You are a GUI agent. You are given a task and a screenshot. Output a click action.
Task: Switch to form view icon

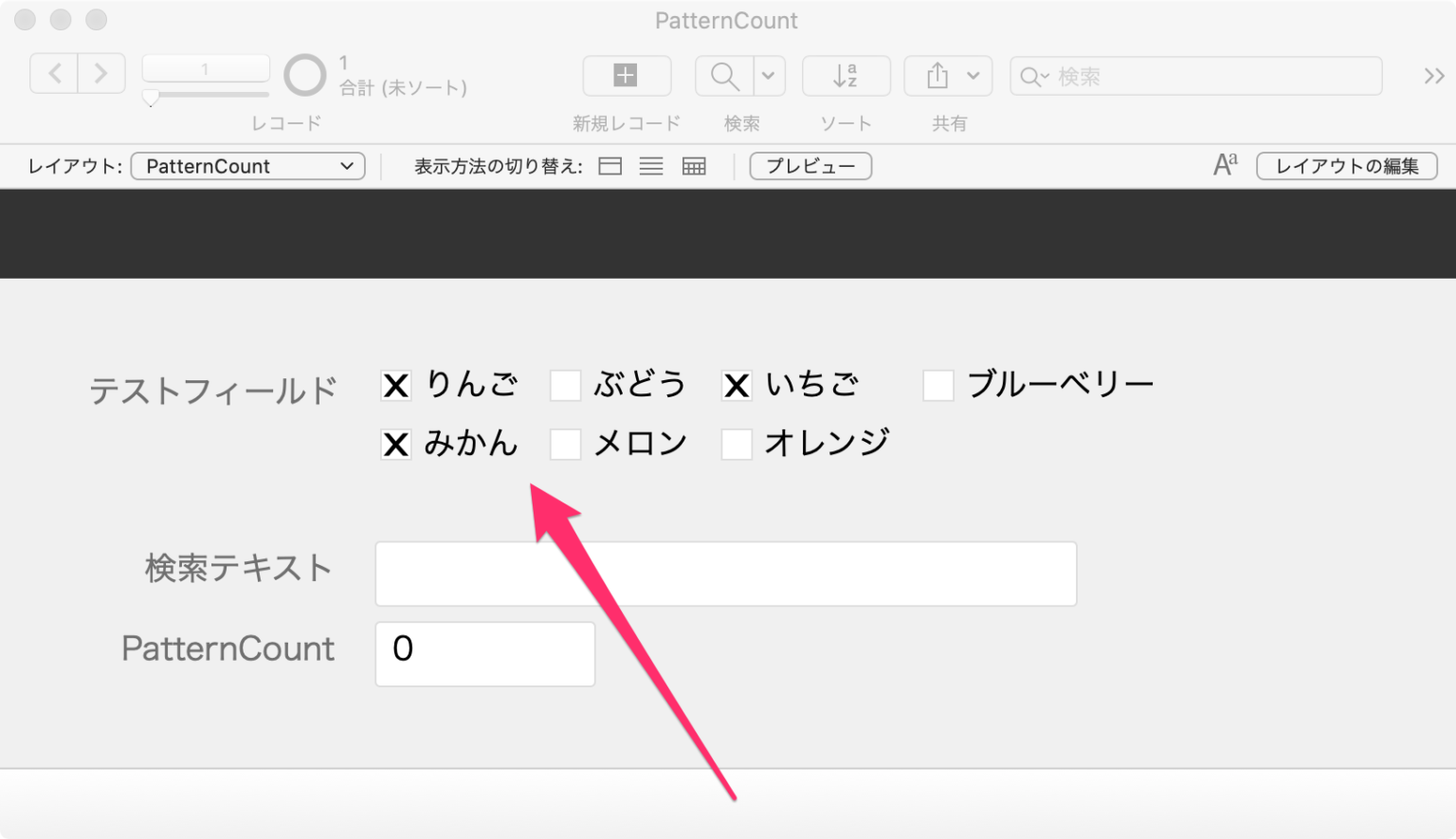pyautogui.click(x=610, y=165)
